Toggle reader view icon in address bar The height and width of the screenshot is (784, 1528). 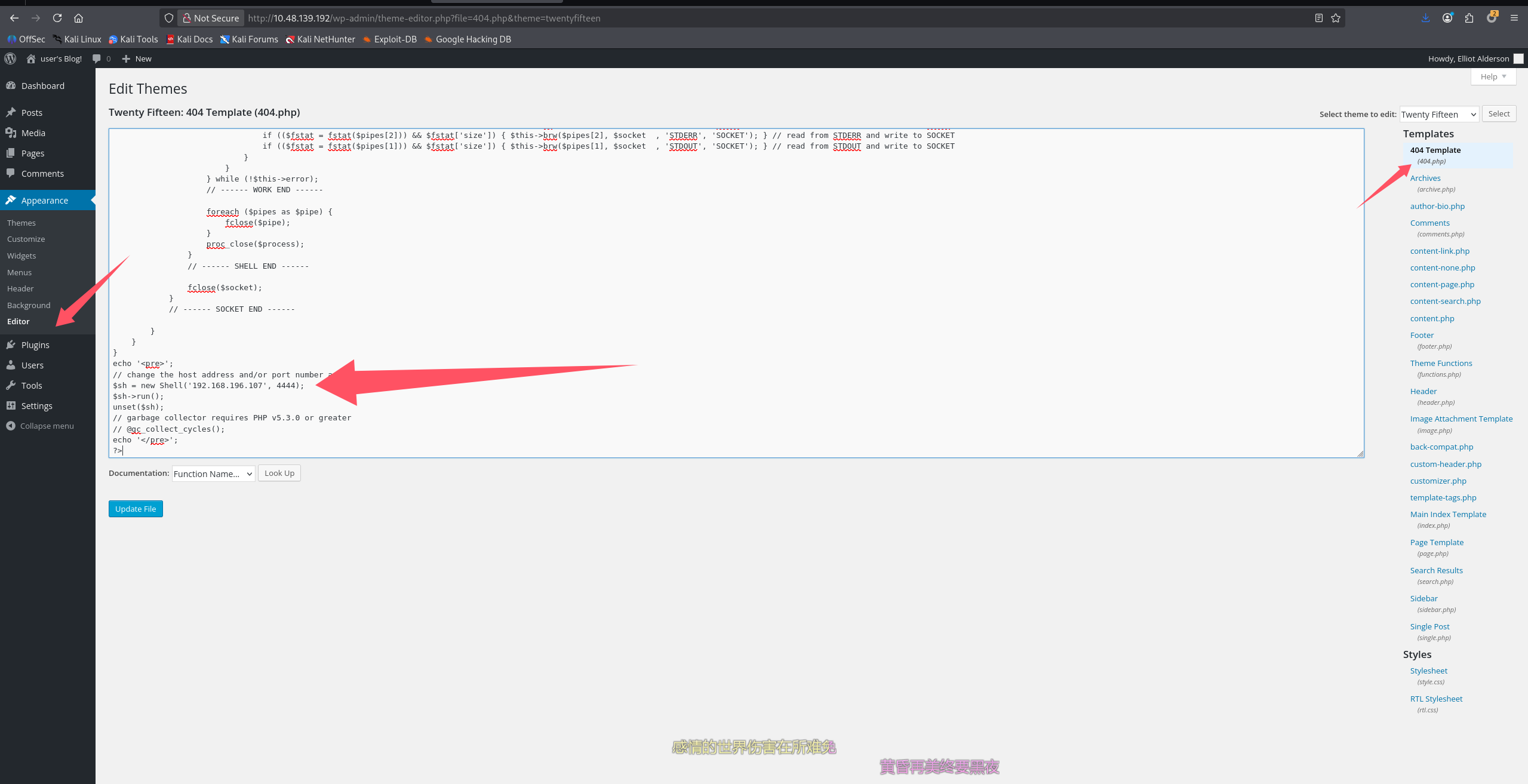1319,18
